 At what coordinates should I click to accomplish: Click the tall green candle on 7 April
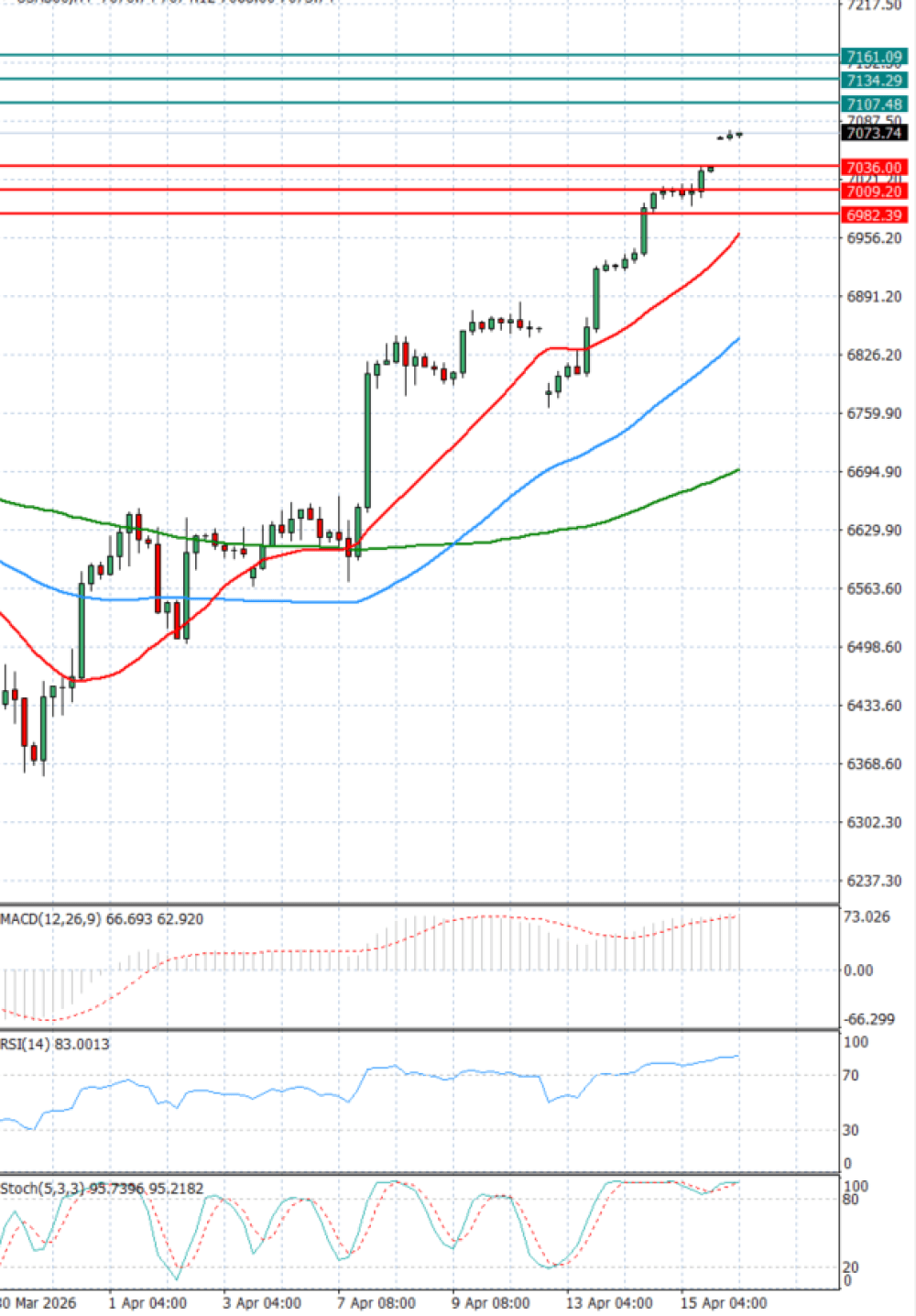pos(367,440)
